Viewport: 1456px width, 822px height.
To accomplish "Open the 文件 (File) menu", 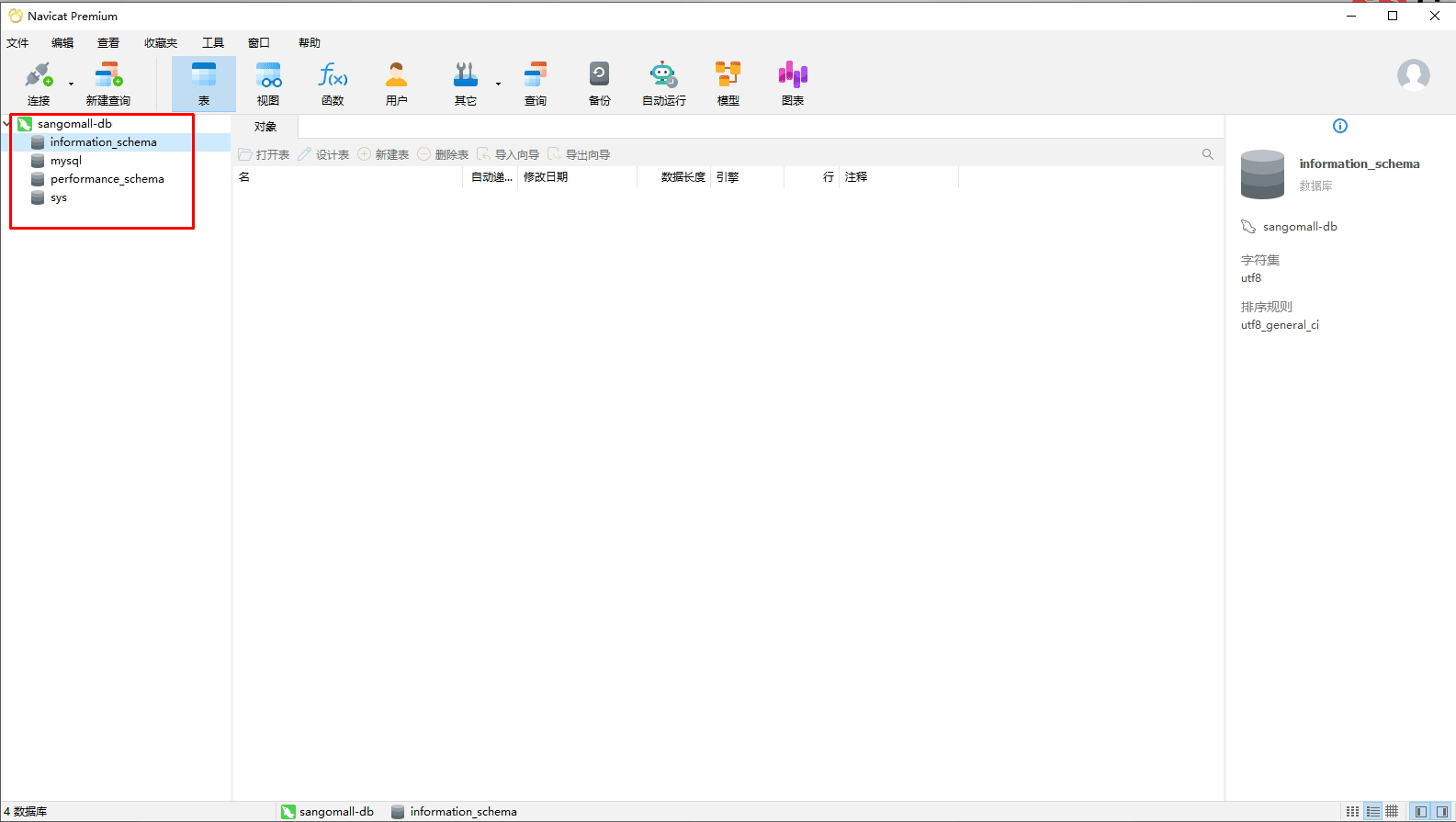I will [17, 43].
